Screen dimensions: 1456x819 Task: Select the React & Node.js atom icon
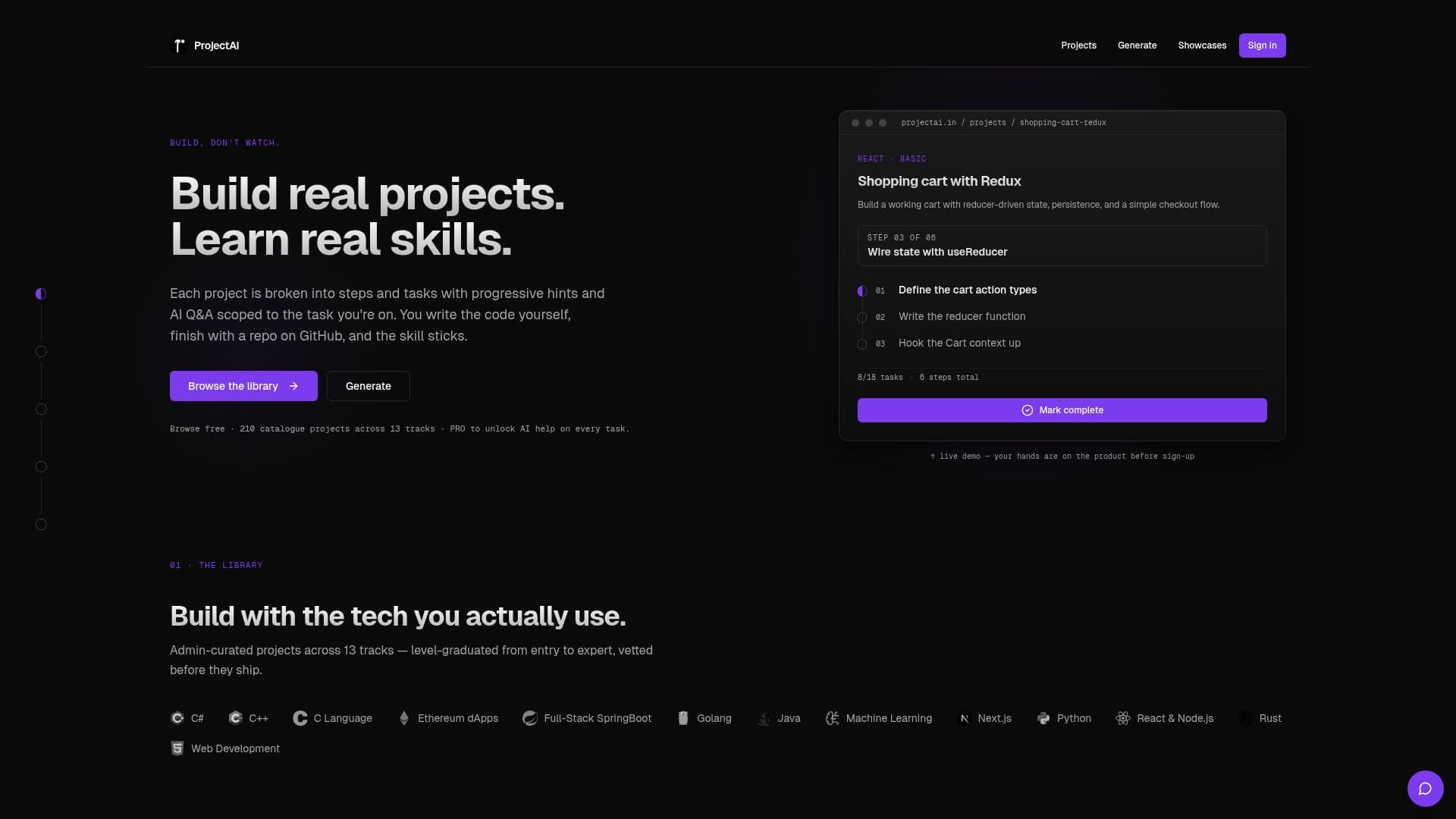click(1123, 718)
